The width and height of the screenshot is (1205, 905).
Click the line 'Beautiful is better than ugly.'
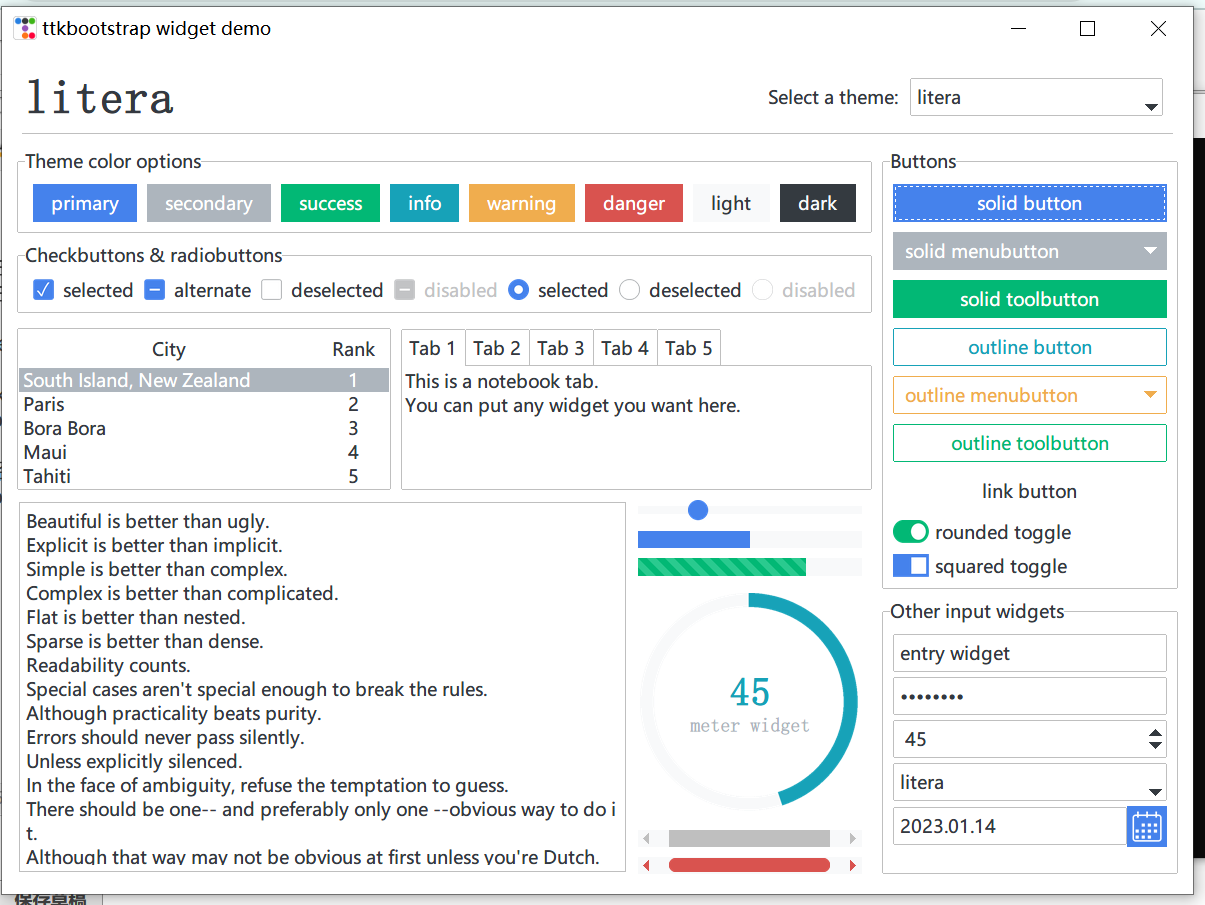point(148,521)
